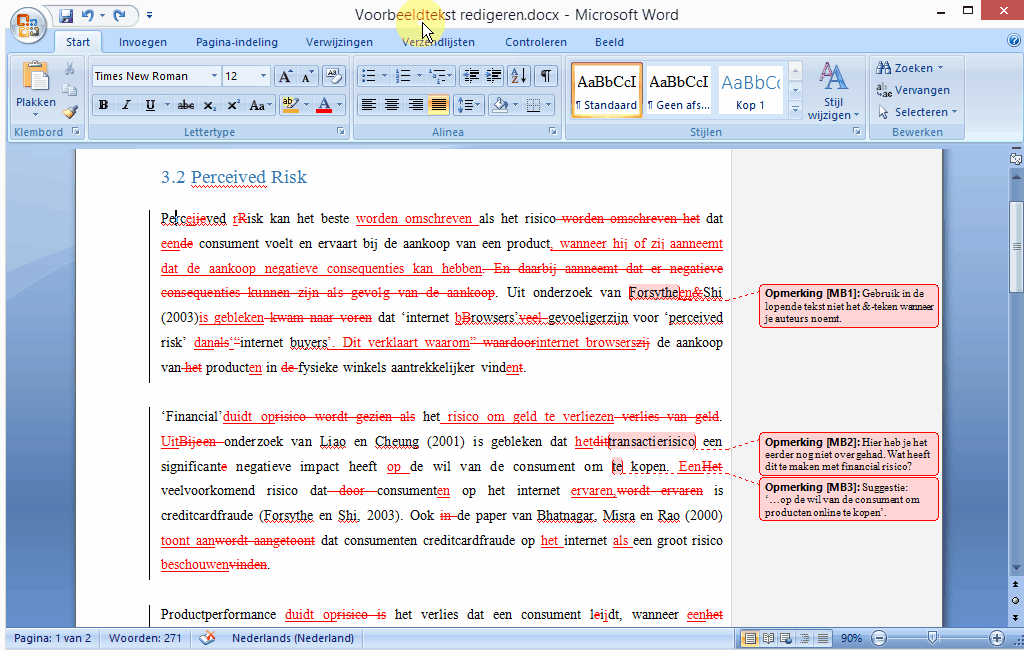
Task: Toggle Justify alignment
Action: coord(439,105)
